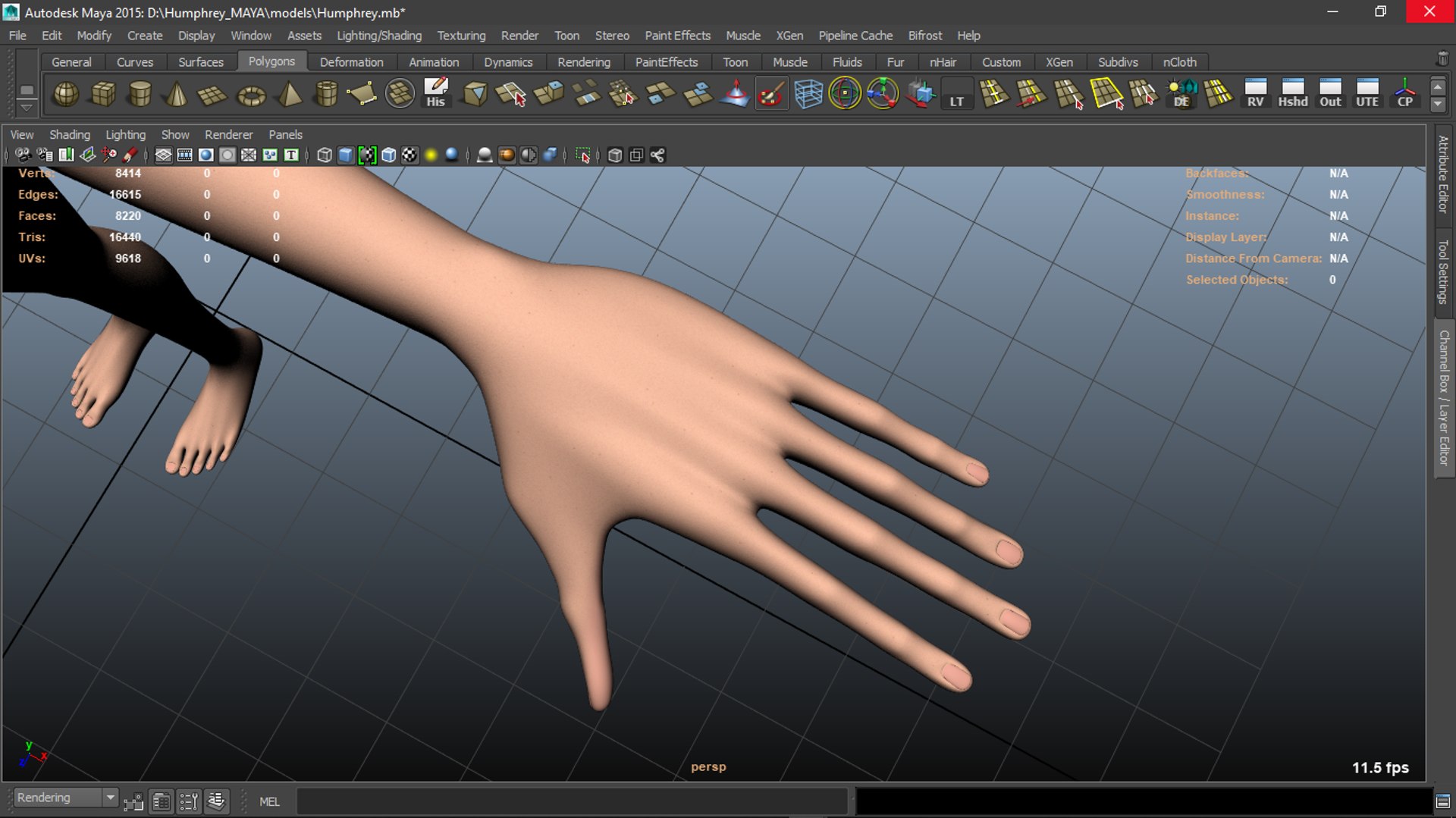Click the persp camera name label
Screen dimensions: 1456x818
coord(708,766)
